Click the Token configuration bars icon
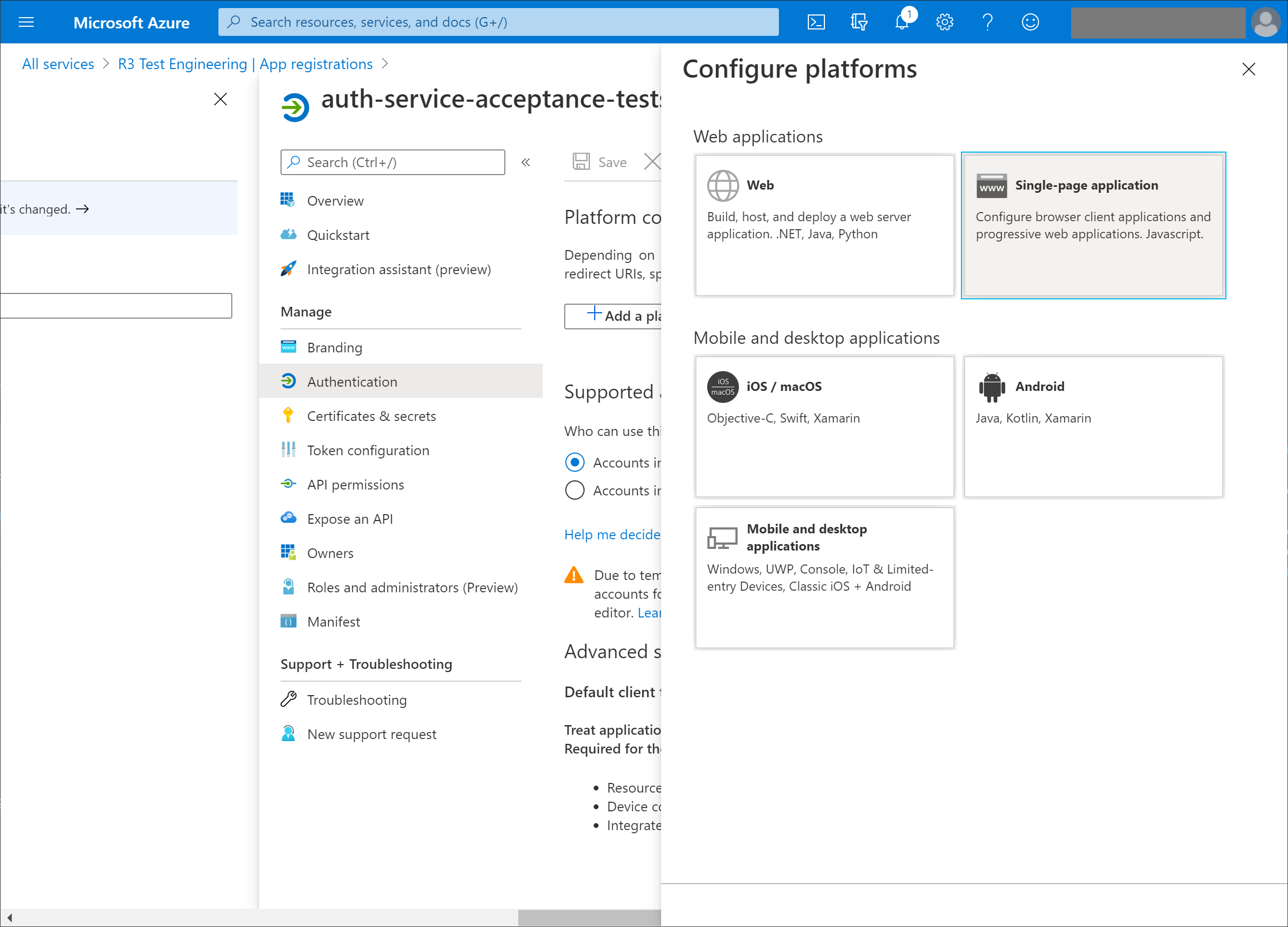1288x927 pixels. click(288, 450)
